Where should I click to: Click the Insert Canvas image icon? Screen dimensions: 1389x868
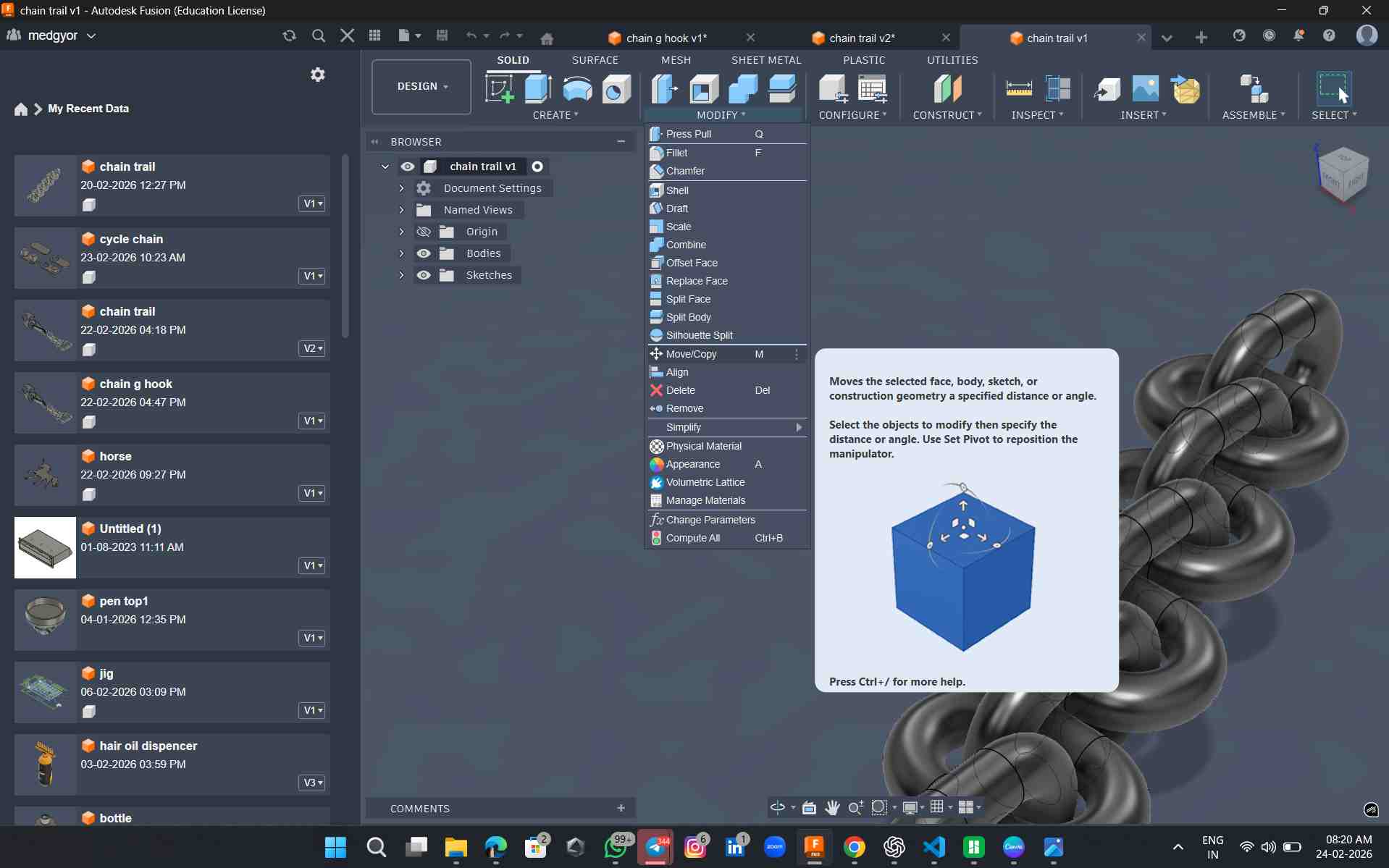(x=1146, y=89)
